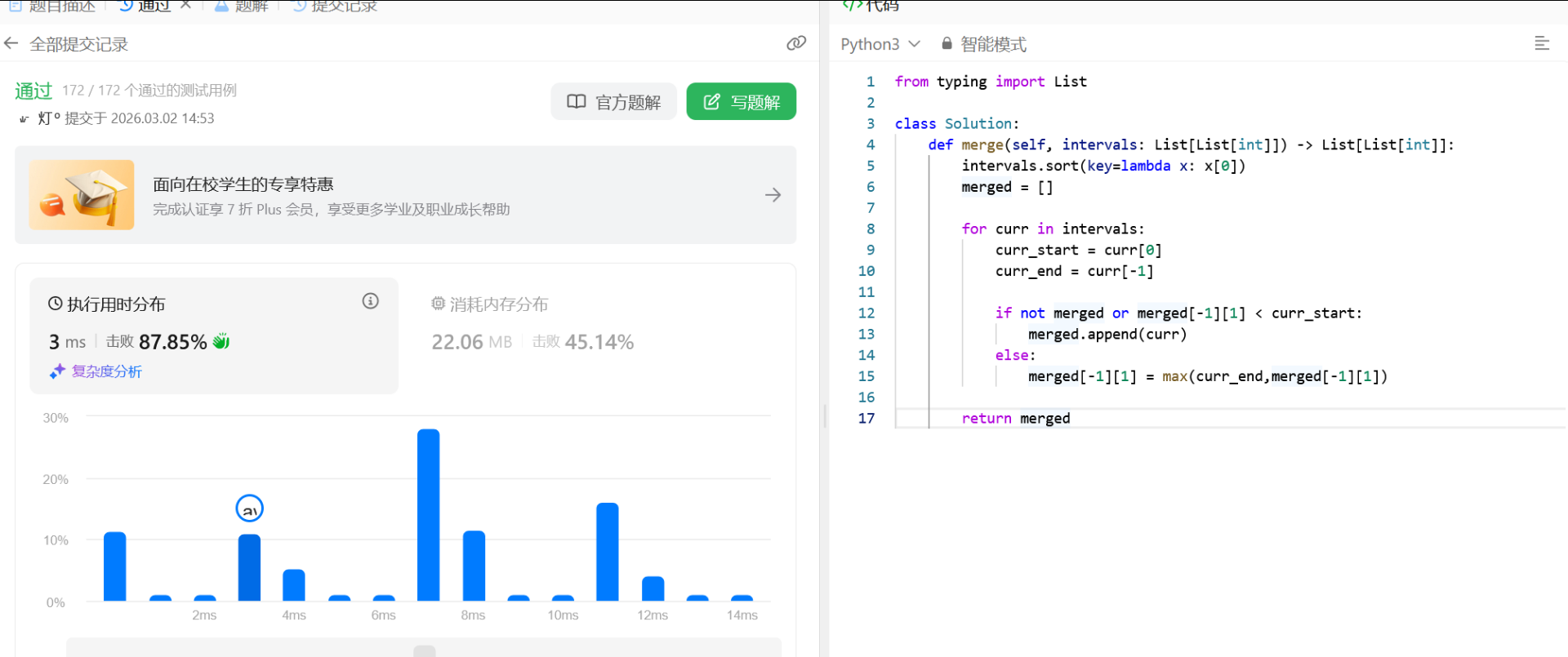Viewport: 1568px width, 657px height.
Task: Open the 提交记录 tab
Action: (335, 6)
